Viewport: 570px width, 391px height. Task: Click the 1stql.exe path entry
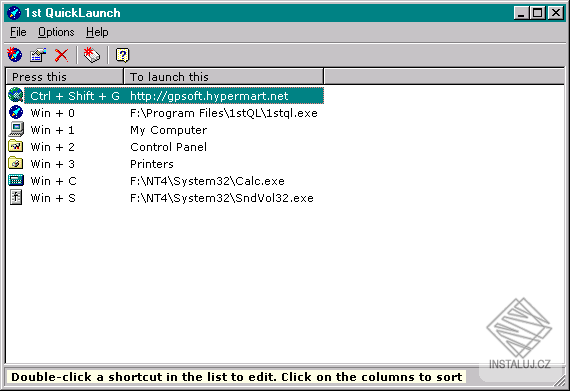[x=224, y=113]
